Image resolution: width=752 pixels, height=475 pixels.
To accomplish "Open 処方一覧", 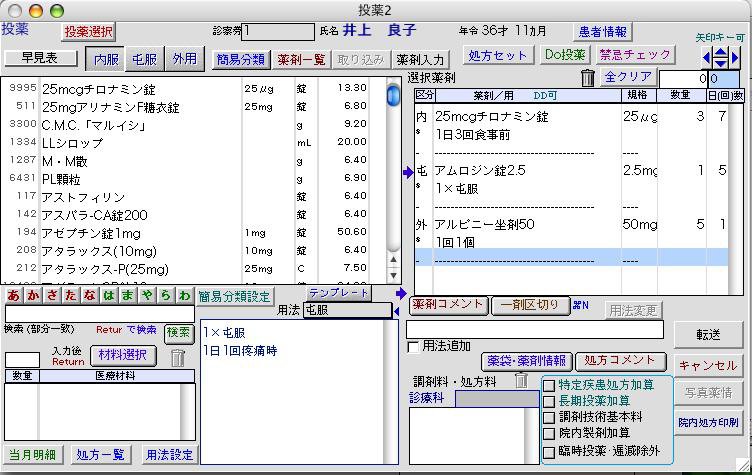I will click(x=101, y=454).
